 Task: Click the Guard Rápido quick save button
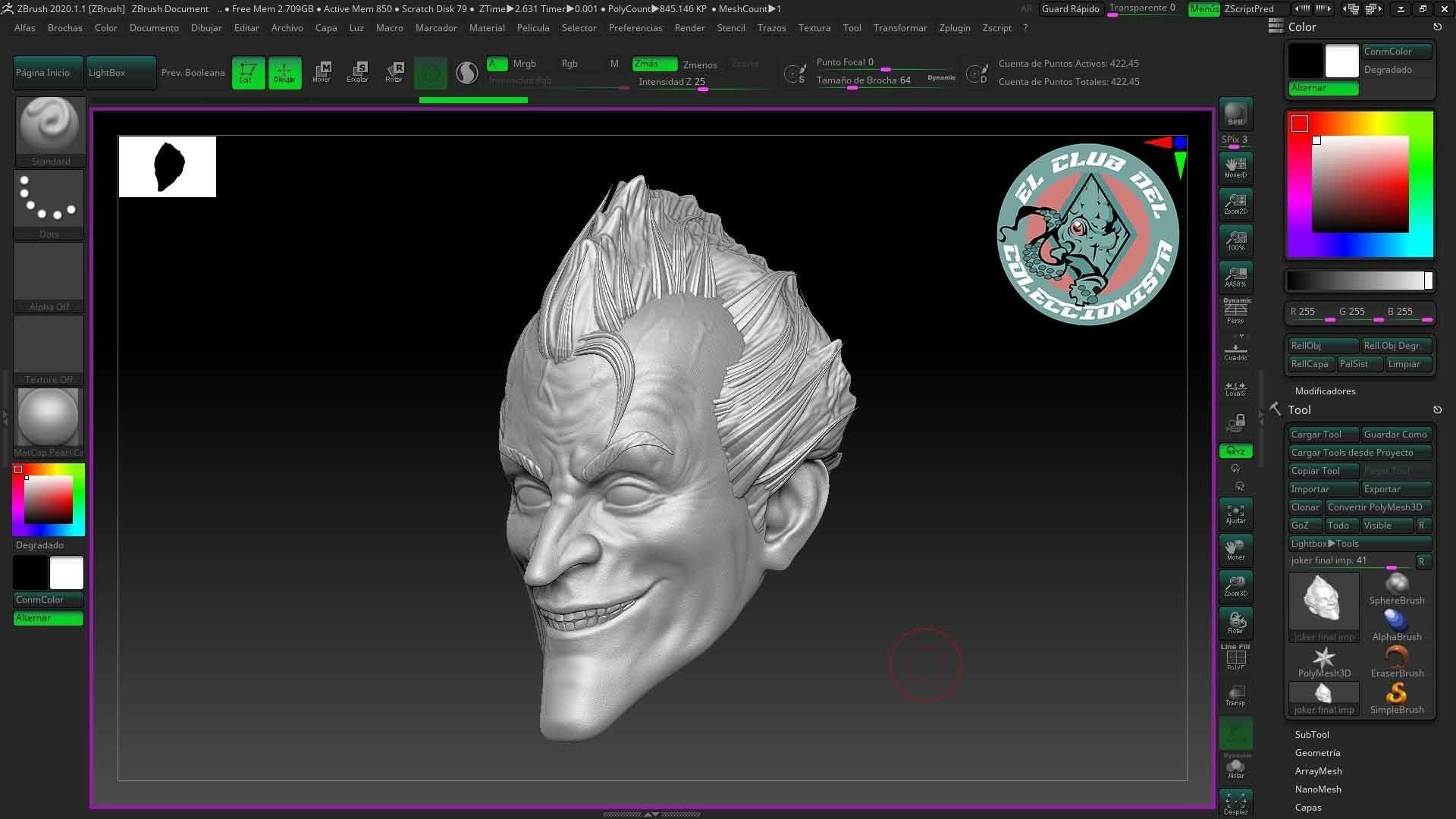tap(1071, 9)
